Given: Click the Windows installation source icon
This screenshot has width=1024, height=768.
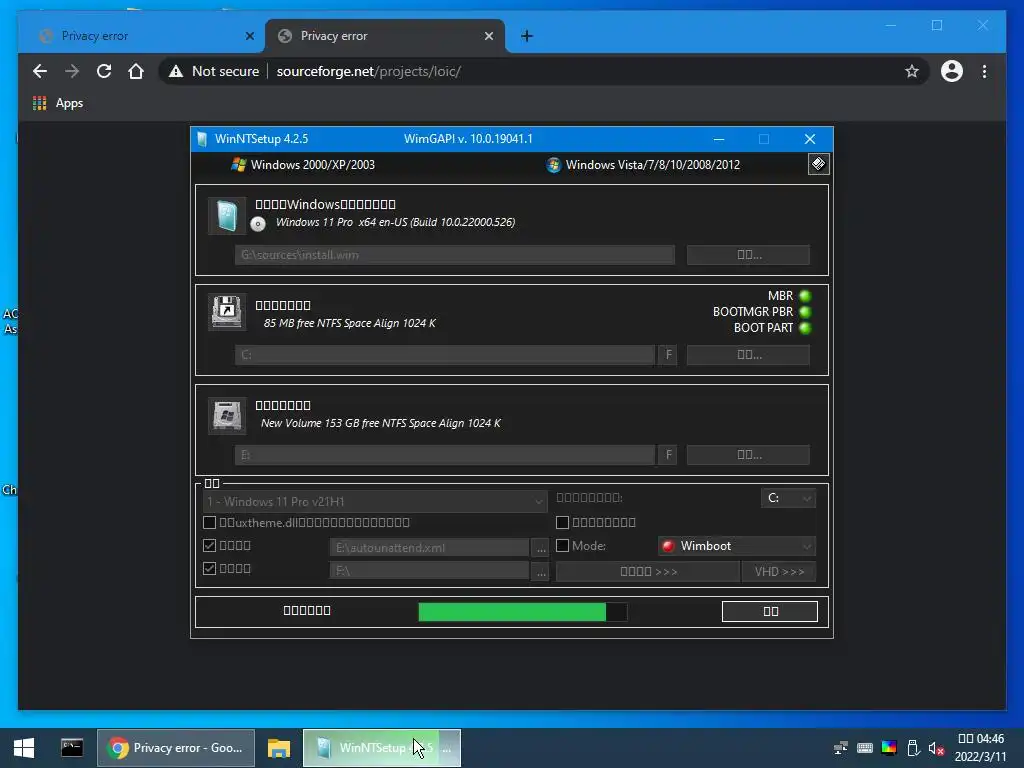Looking at the screenshot, I should coord(227,216).
